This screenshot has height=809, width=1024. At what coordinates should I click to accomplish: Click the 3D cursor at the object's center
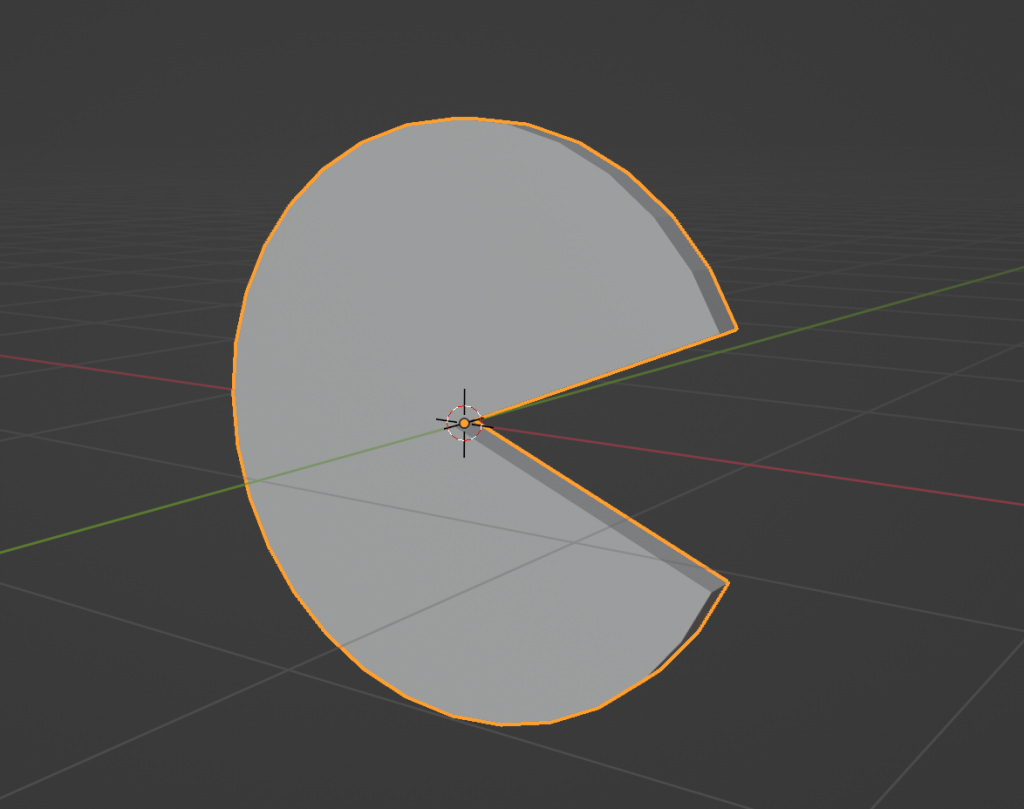click(464, 423)
